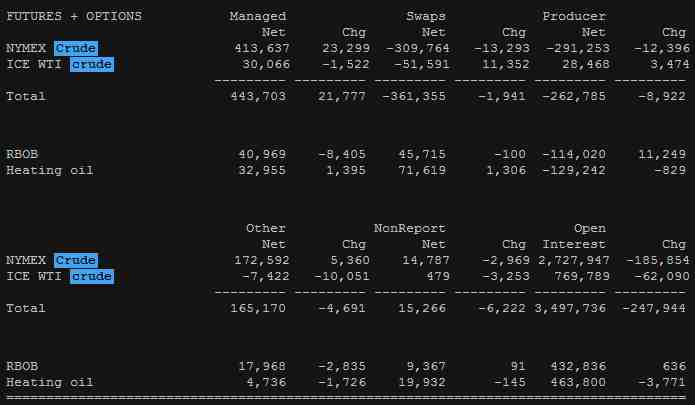695x405 pixels.
Task: Click the RBOB label in upper table
Action: tap(22, 154)
